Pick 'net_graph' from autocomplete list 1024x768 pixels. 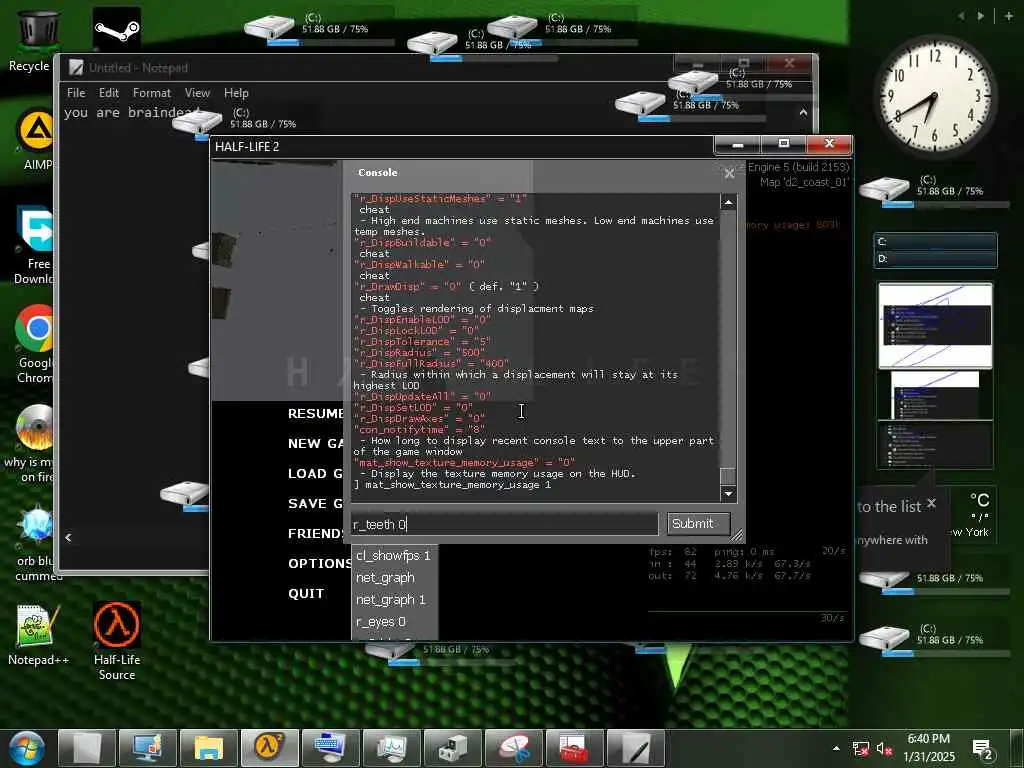pyautogui.click(x=393, y=577)
